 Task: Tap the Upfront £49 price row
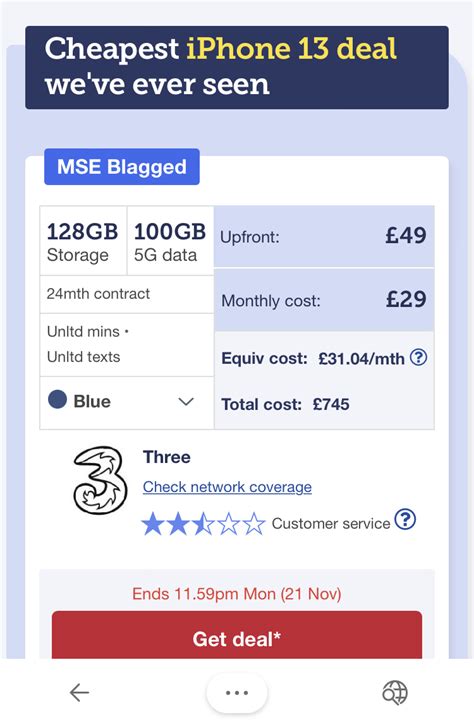point(324,237)
